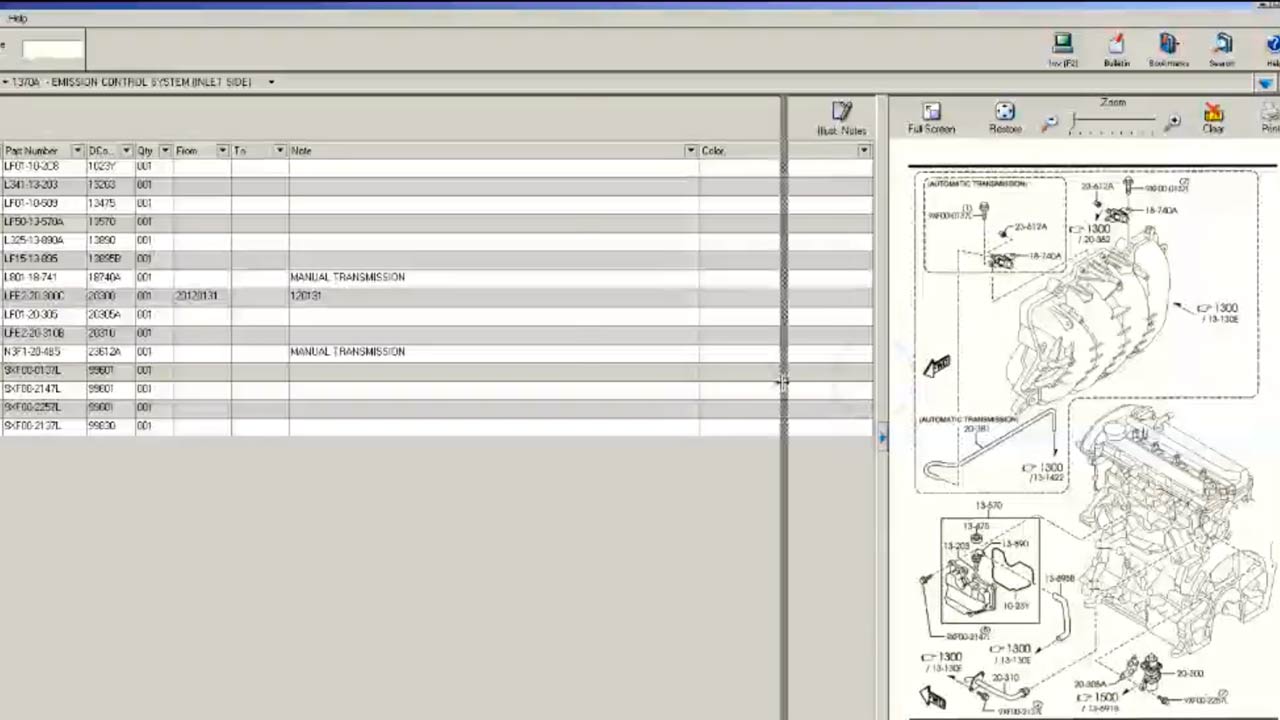
Task: Select part row 9XF00-2147L
Action: click(436, 388)
